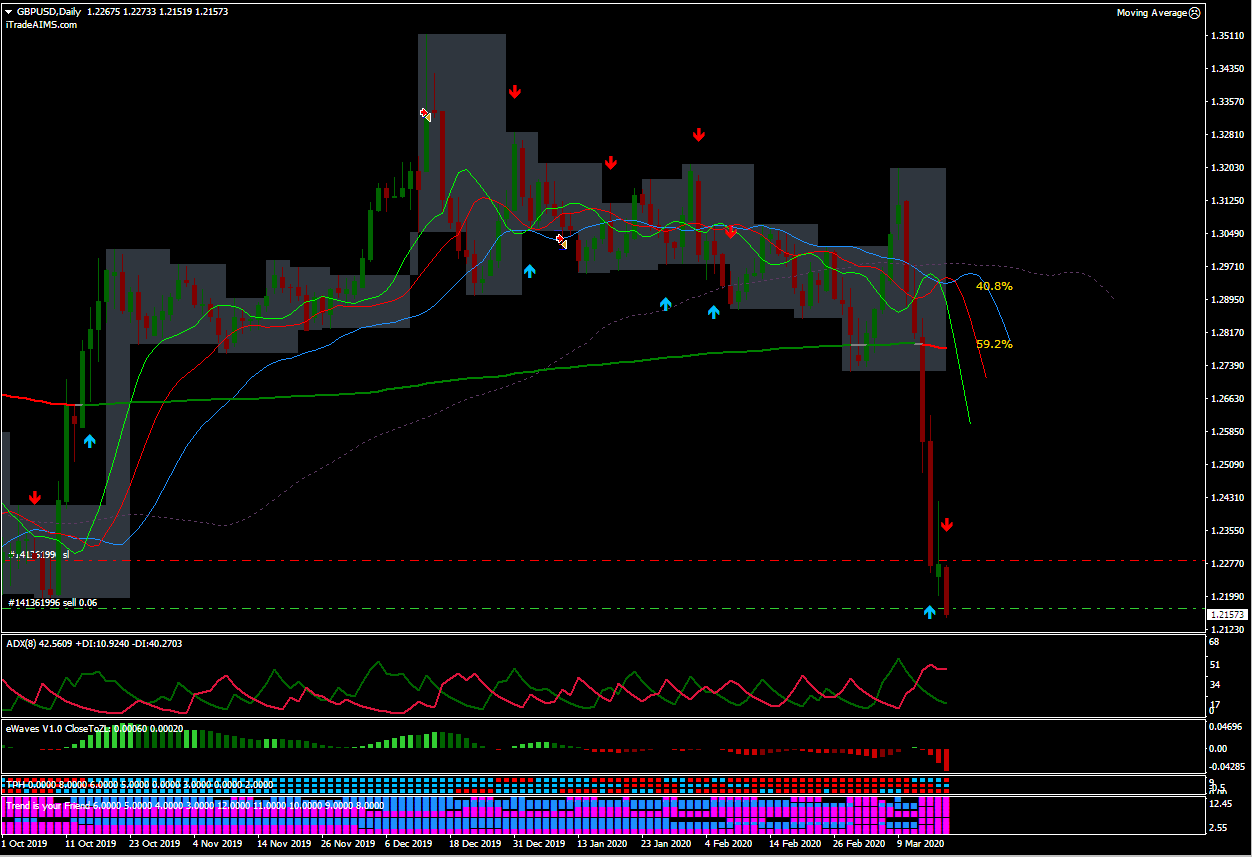Click the 1.35110 level on price scale
The height and width of the screenshot is (857, 1252).
pos(1227,36)
